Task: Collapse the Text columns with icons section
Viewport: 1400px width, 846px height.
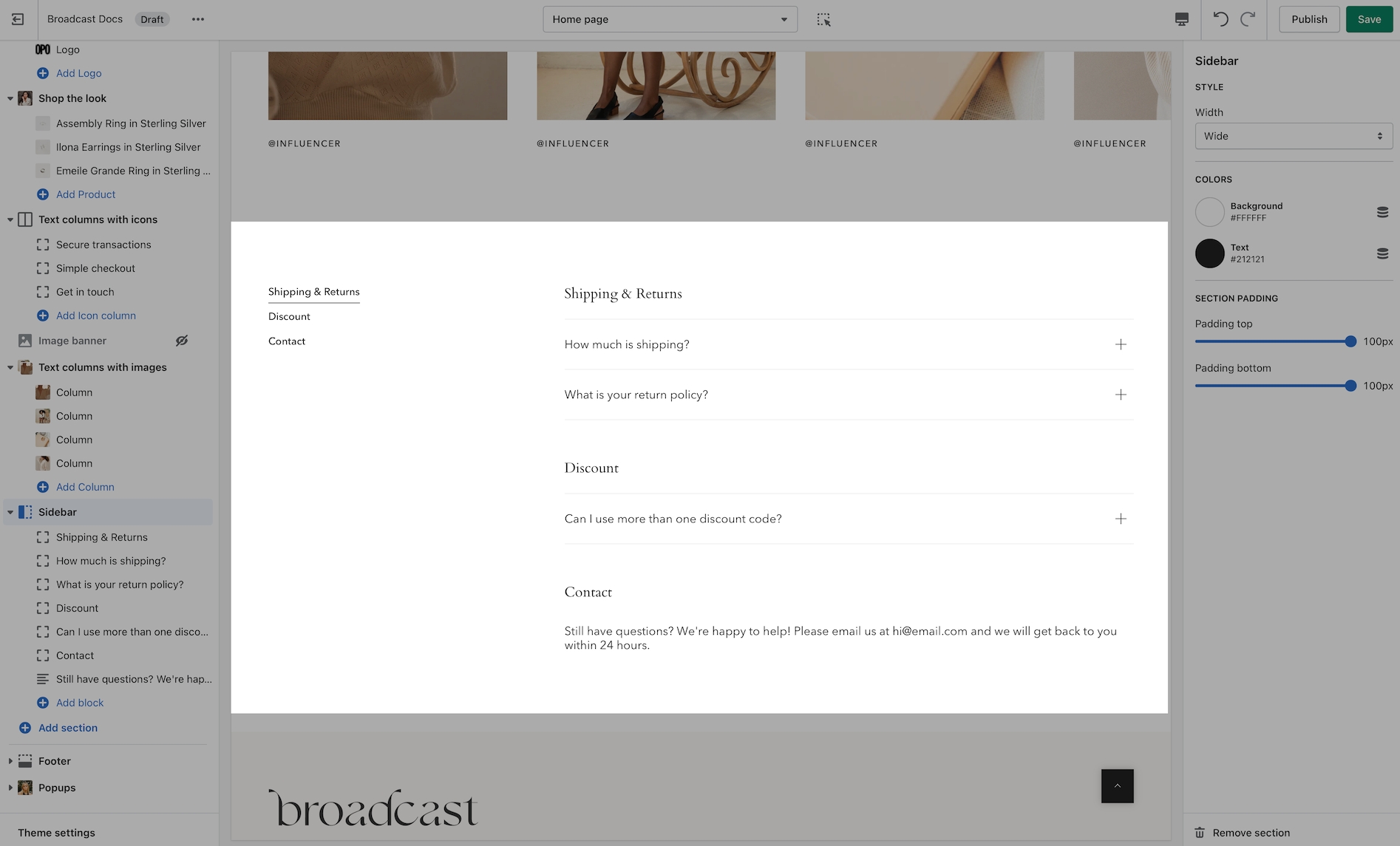Action: (x=10, y=219)
